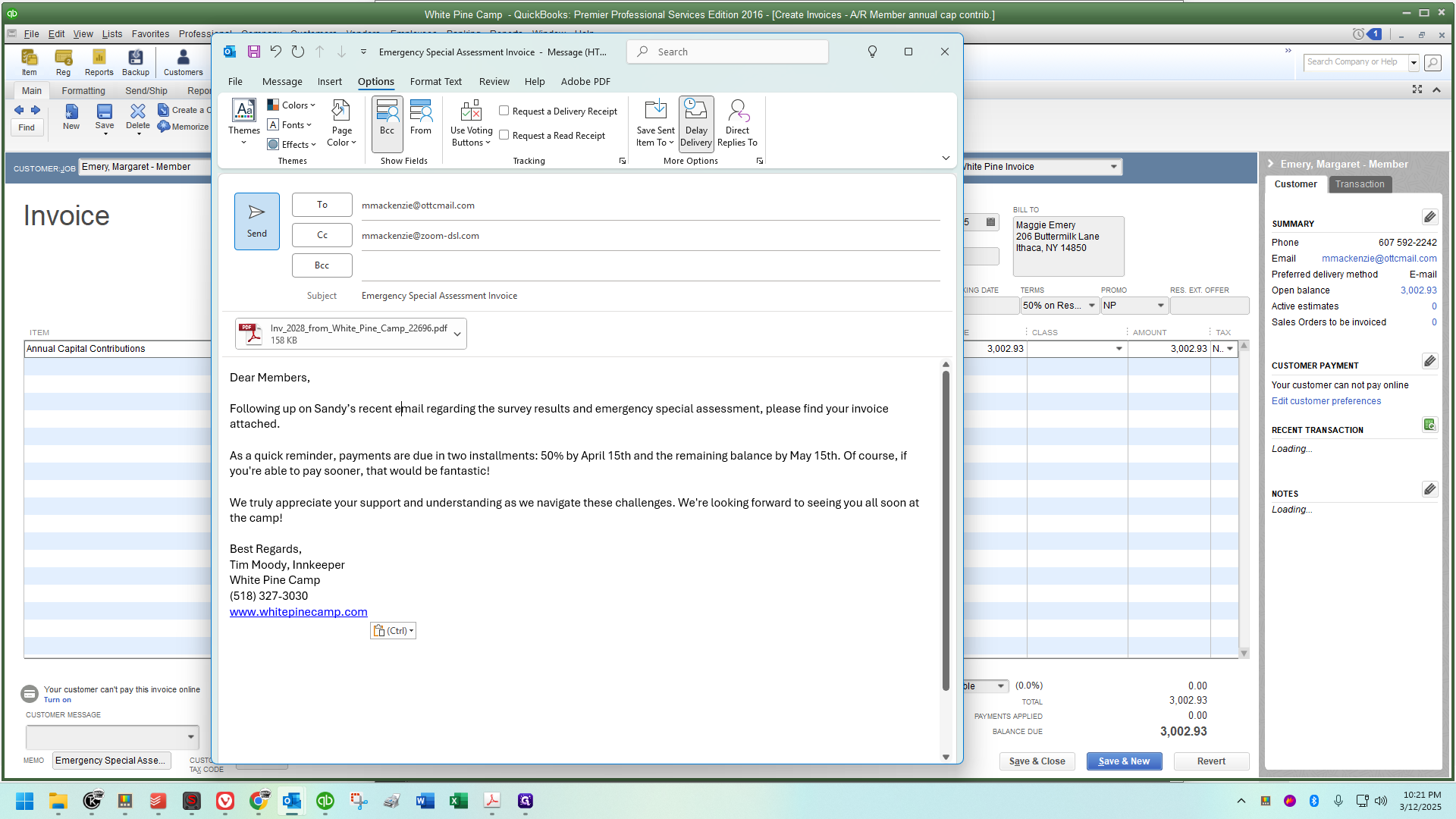The height and width of the screenshot is (819, 1456).
Task: Click the To recipients button
Action: [x=322, y=205]
